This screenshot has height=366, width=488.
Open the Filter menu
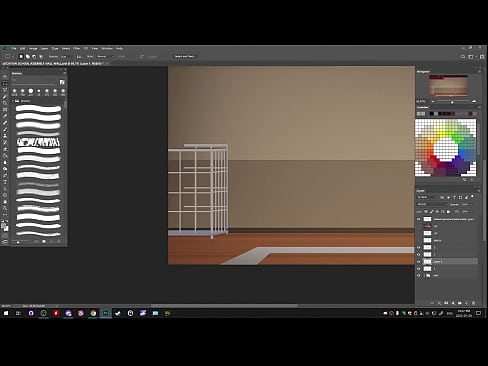point(76,48)
